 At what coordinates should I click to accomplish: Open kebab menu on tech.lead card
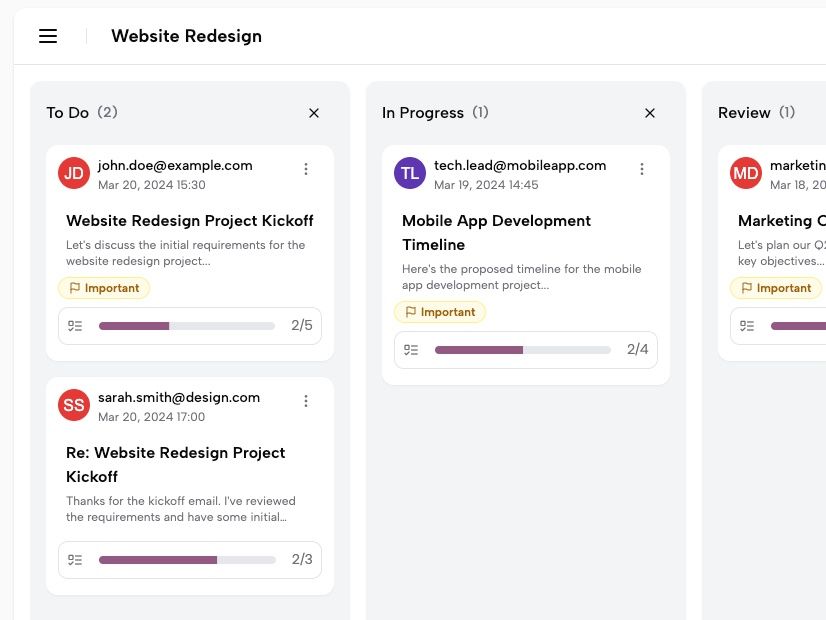click(x=642, y=169)
